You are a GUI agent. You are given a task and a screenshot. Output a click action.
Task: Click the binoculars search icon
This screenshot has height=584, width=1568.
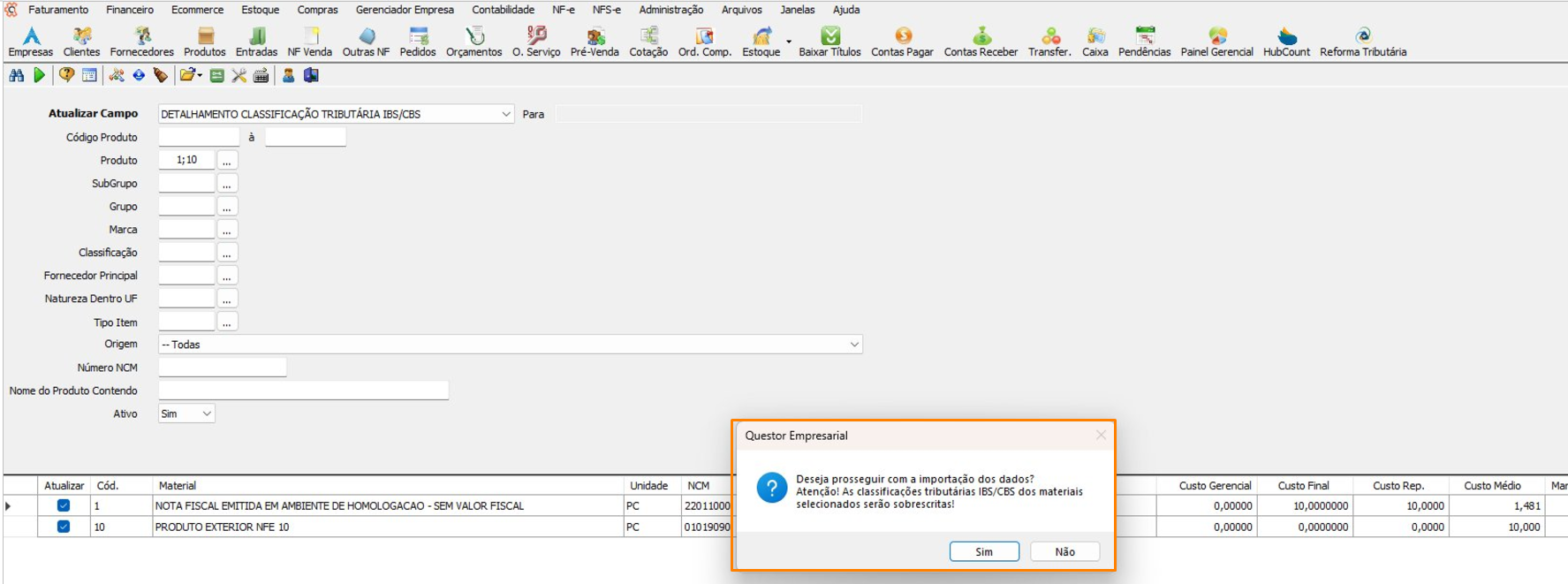17,76
